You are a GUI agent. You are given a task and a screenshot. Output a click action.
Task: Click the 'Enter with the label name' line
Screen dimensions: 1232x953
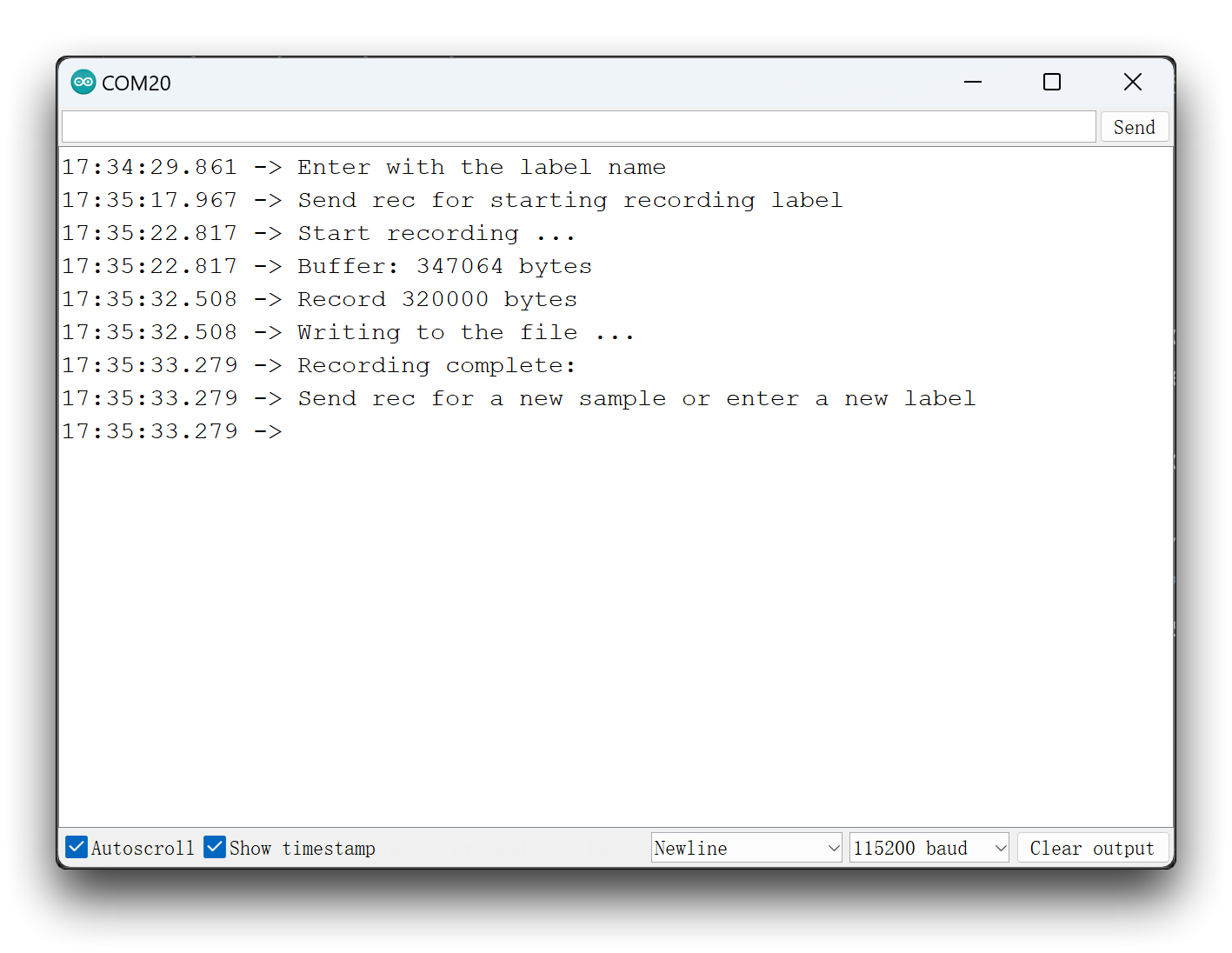[482, 167]
